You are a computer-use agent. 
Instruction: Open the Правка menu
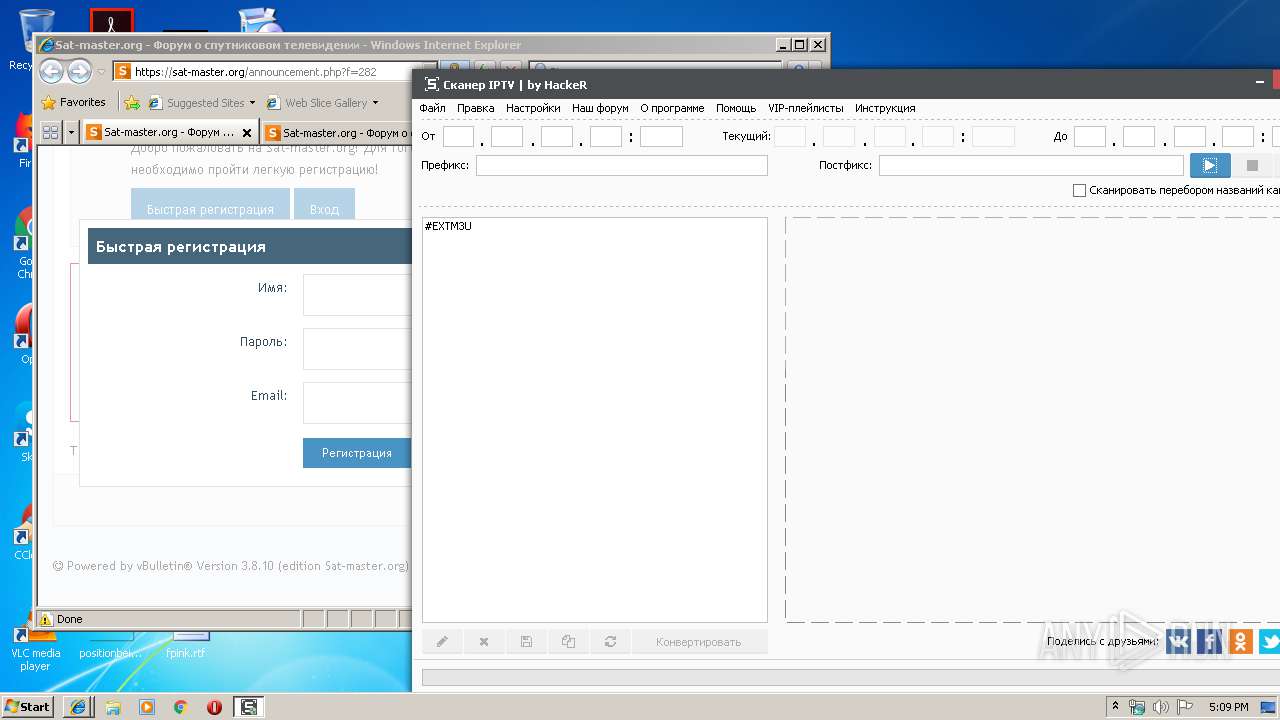(476, 108)
